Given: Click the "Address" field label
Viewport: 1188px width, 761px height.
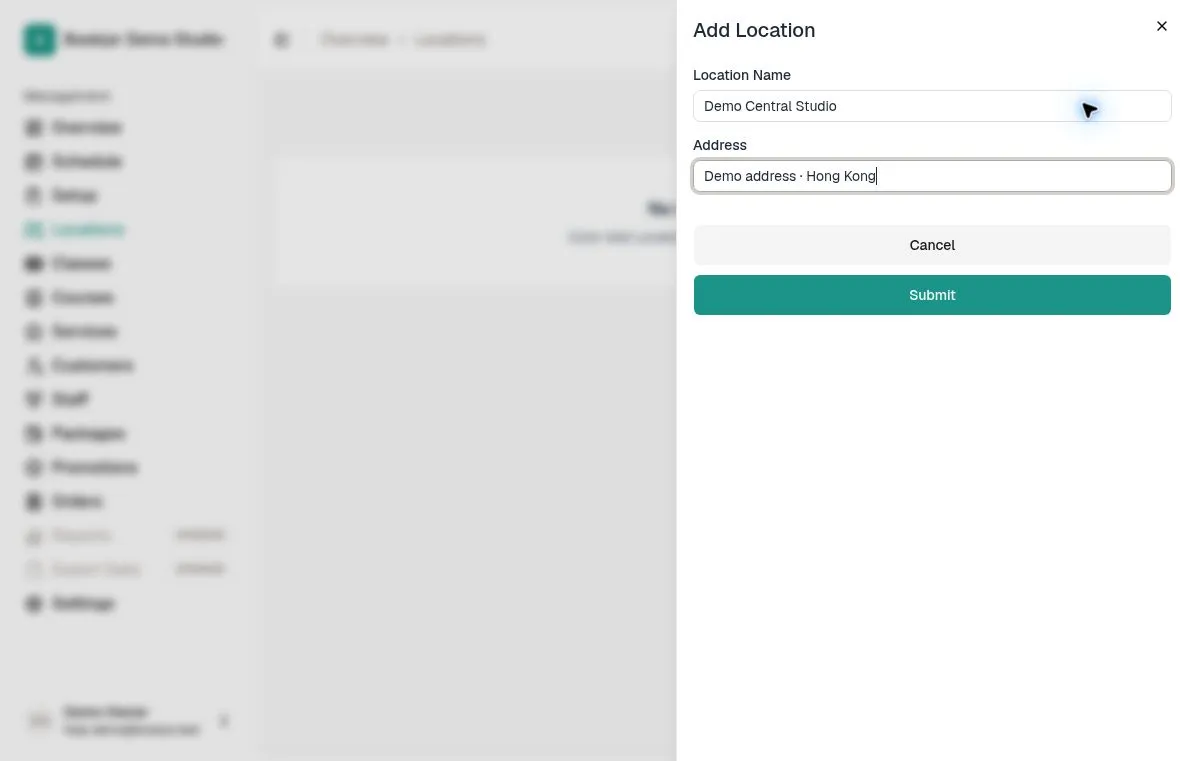Looking at the screenshot, I should point(720,145).
